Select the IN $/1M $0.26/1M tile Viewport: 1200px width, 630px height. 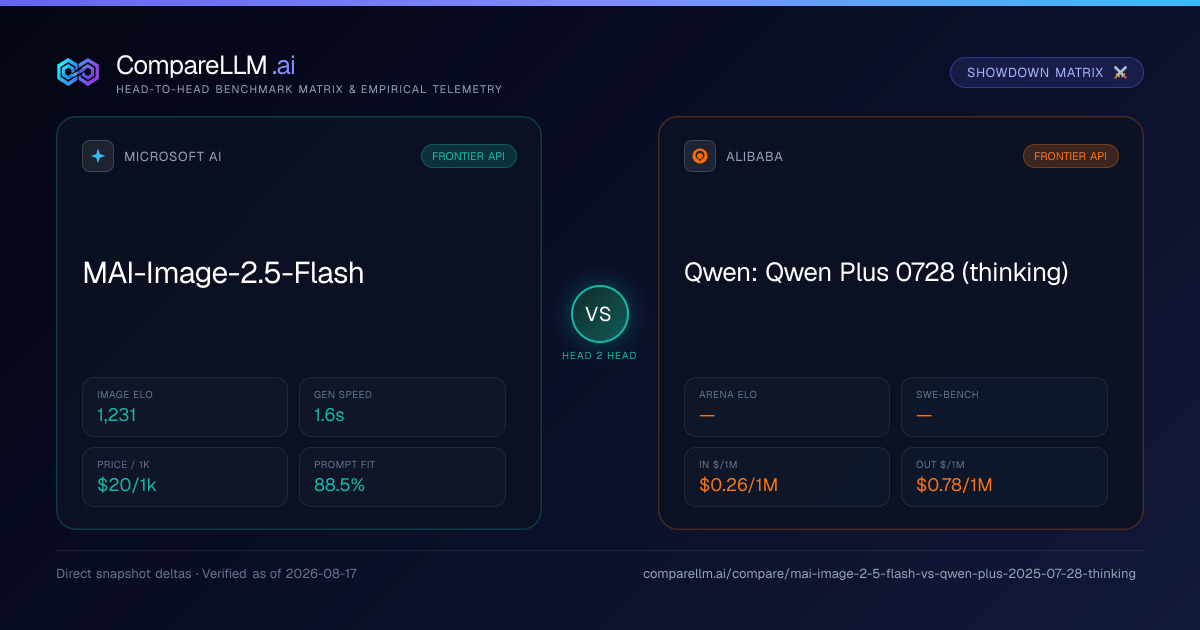pos(787,477)
